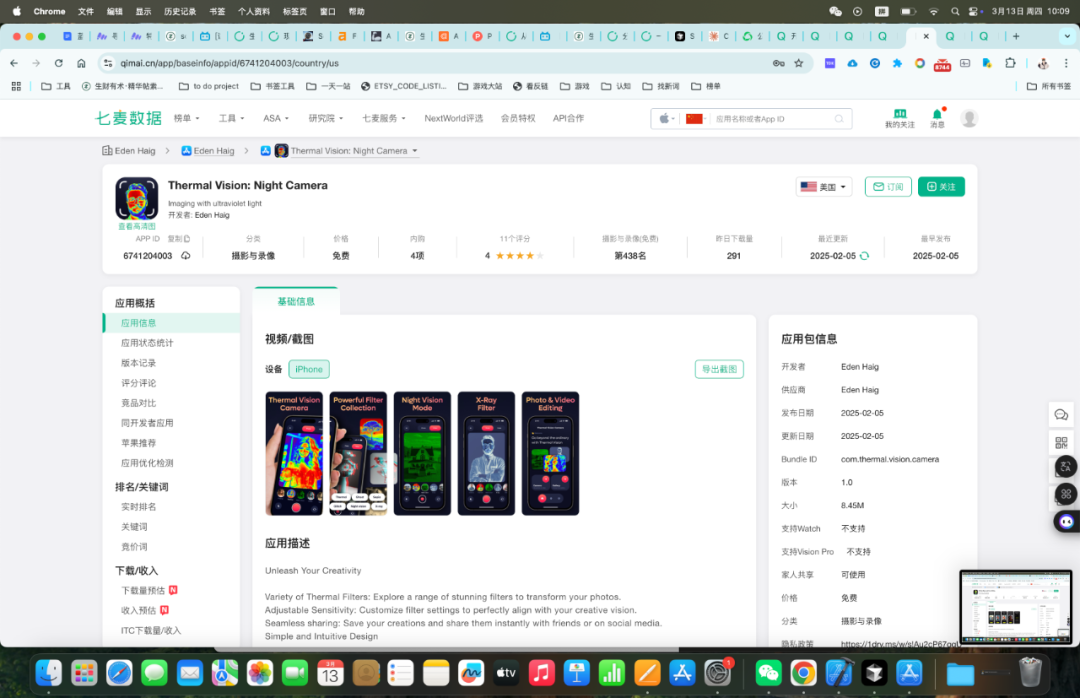Open Finder from the Dock

pos(49,673)
